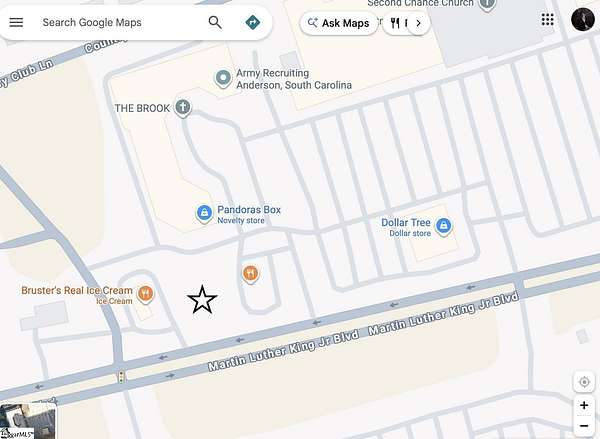Screen dimensions: 600x439
Task: Select the Pandoras Box store pin
Action: pyautogui.click(x=204, y=213)
